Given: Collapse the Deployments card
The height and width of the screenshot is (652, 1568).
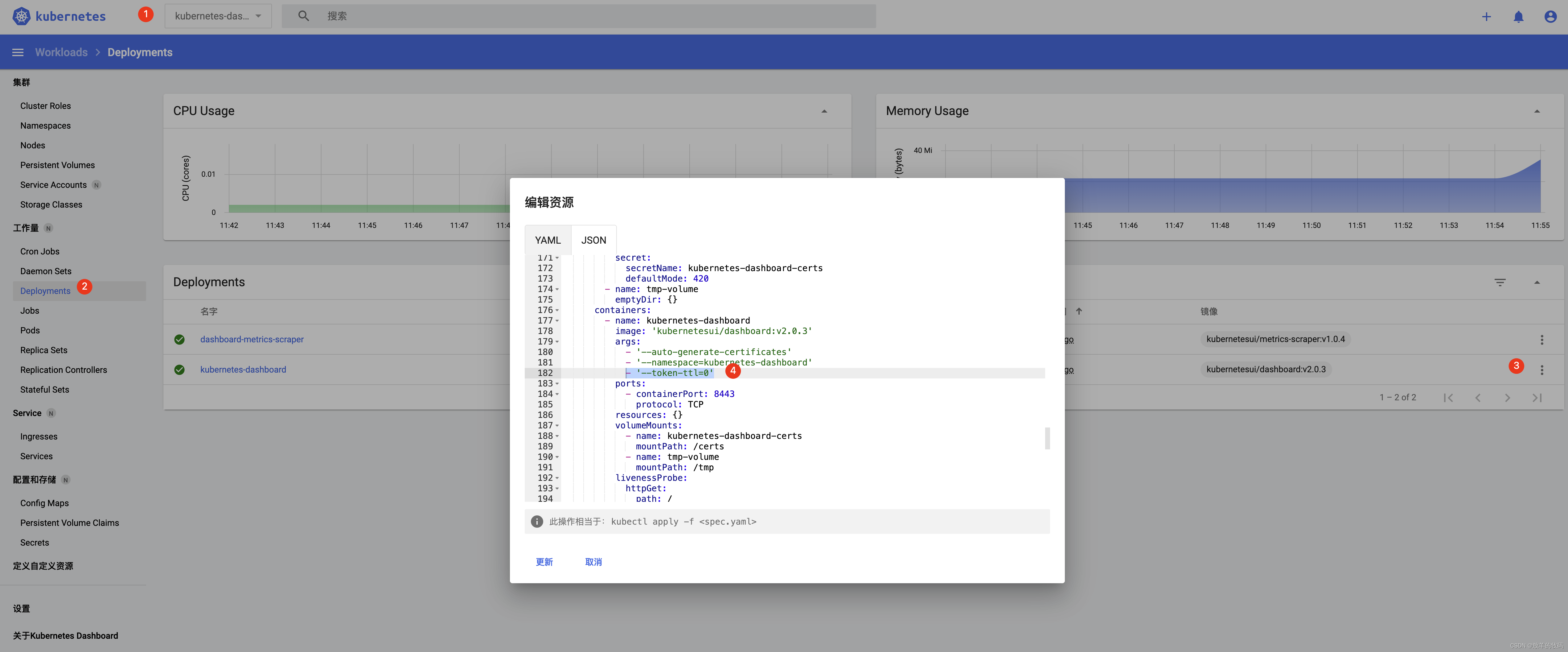Looking at the screenshot, I should coord(1536,282).
